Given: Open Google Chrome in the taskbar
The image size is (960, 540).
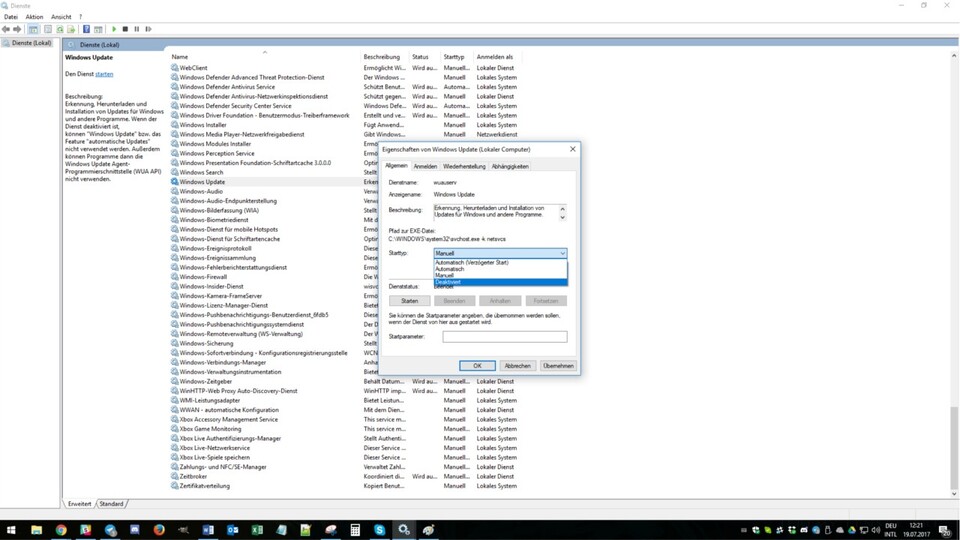Looking at the screenshot, I should click(x=61, y=529).
